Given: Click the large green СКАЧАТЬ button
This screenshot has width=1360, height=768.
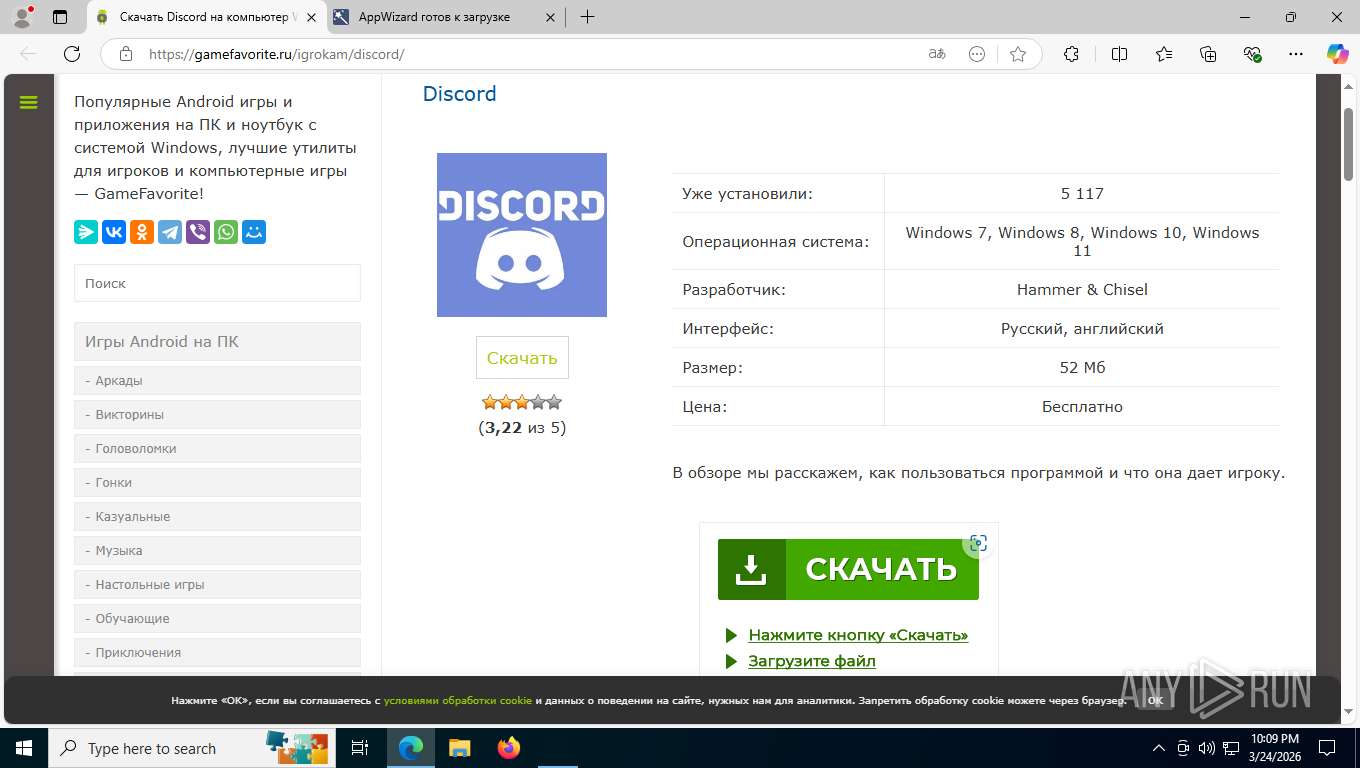Looking at the screenshot, I should (x=848, y=569).
